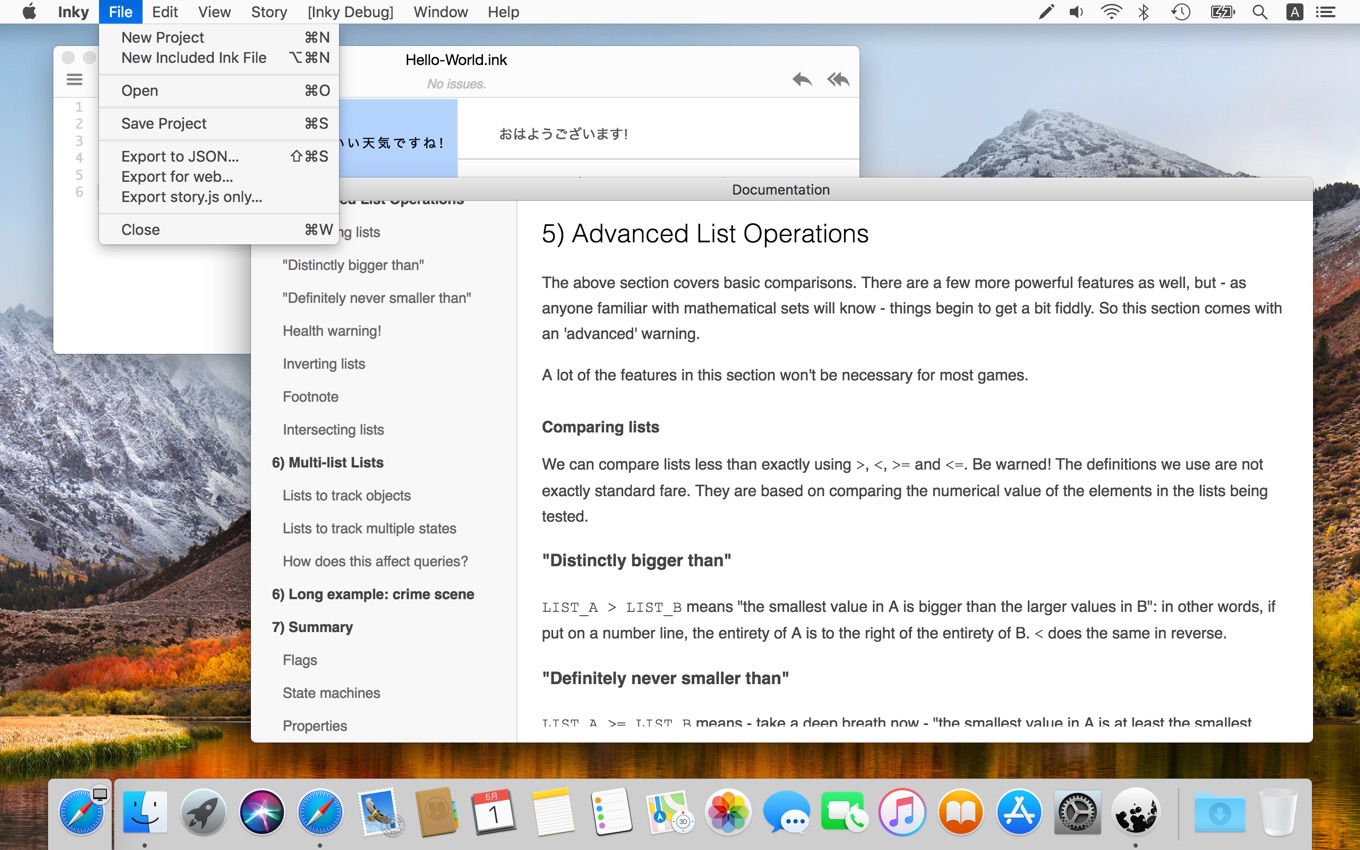Open the volume control in menu bar
This screenshot has width=1360, height=850.
(x=1076, y=12)
